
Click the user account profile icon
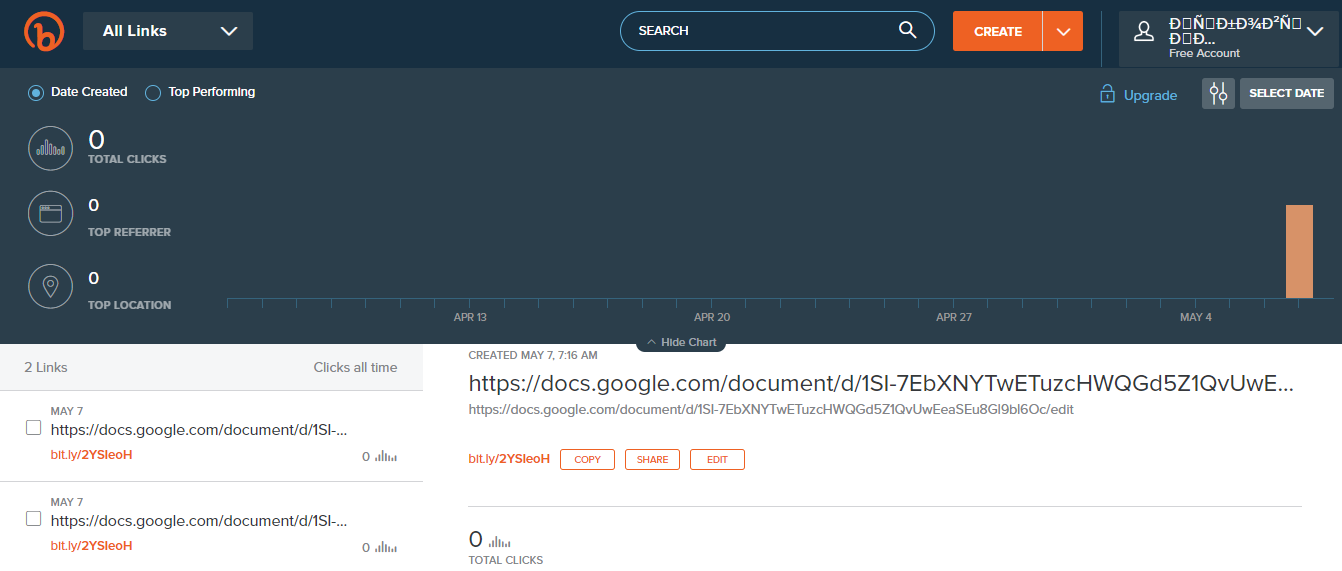1144,31
